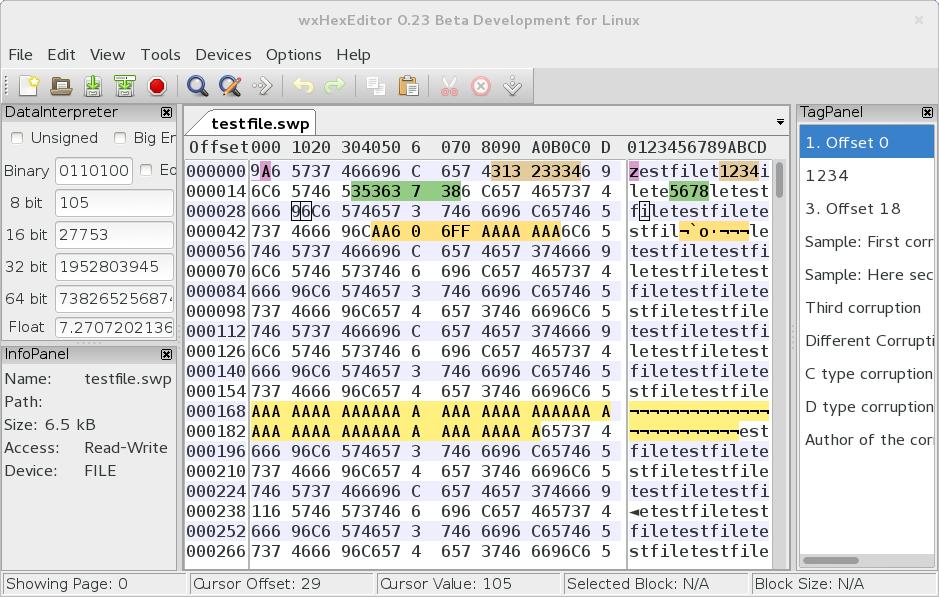Select tag 'Sample: Here sec'
Viewport: 939px width, 597px height.
[x=866, y=274]
